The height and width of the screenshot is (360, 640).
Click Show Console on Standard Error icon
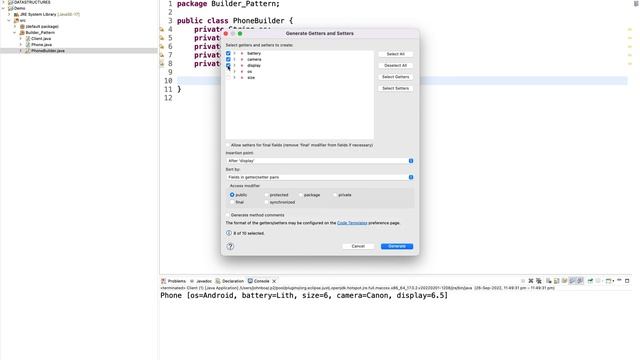580,281
